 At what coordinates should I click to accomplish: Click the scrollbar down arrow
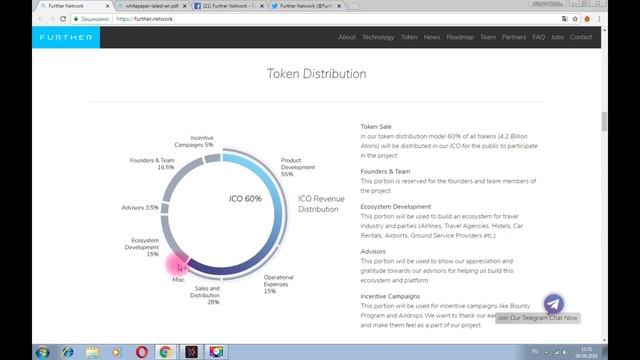click(604, 340)
